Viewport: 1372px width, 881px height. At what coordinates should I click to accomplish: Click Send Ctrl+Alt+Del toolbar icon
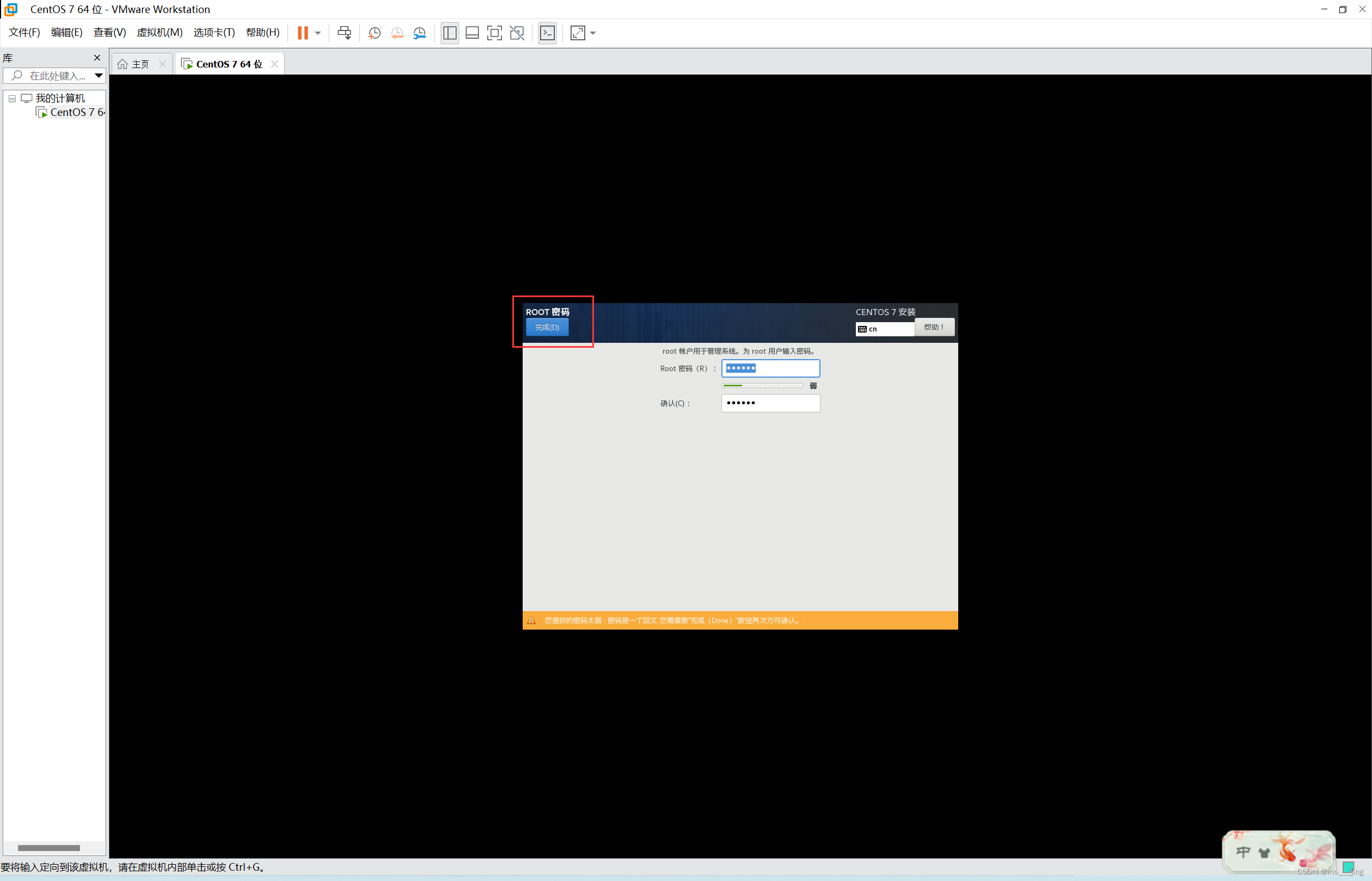pos(344,33)
